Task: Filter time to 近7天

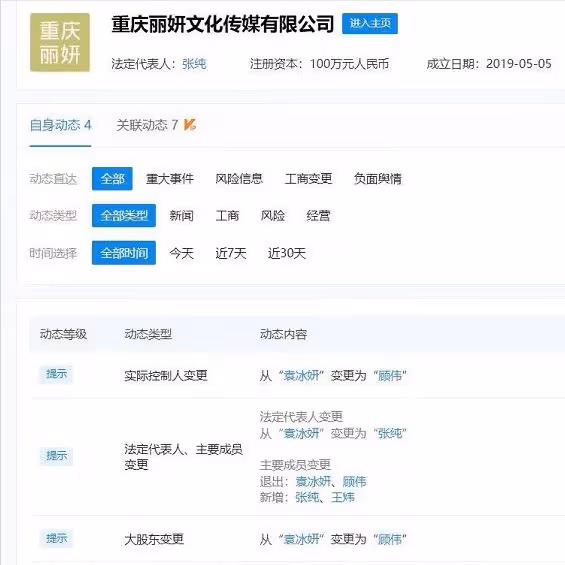Action: [231, 253]
